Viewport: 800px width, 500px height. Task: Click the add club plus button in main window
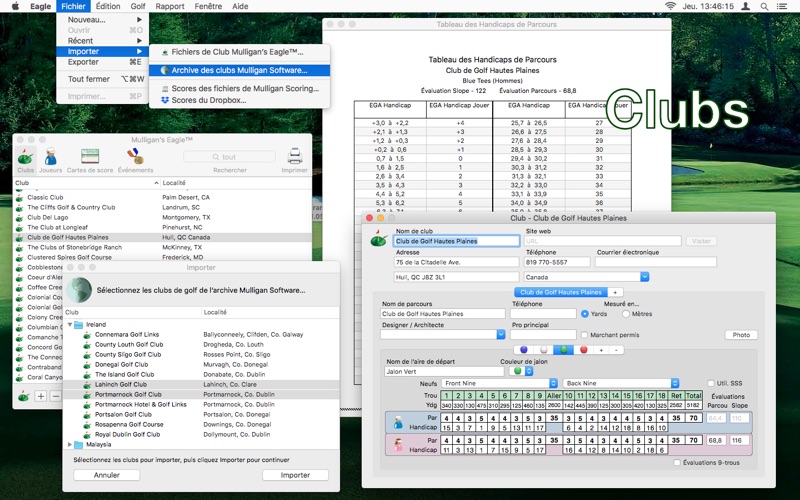[41, 396]
